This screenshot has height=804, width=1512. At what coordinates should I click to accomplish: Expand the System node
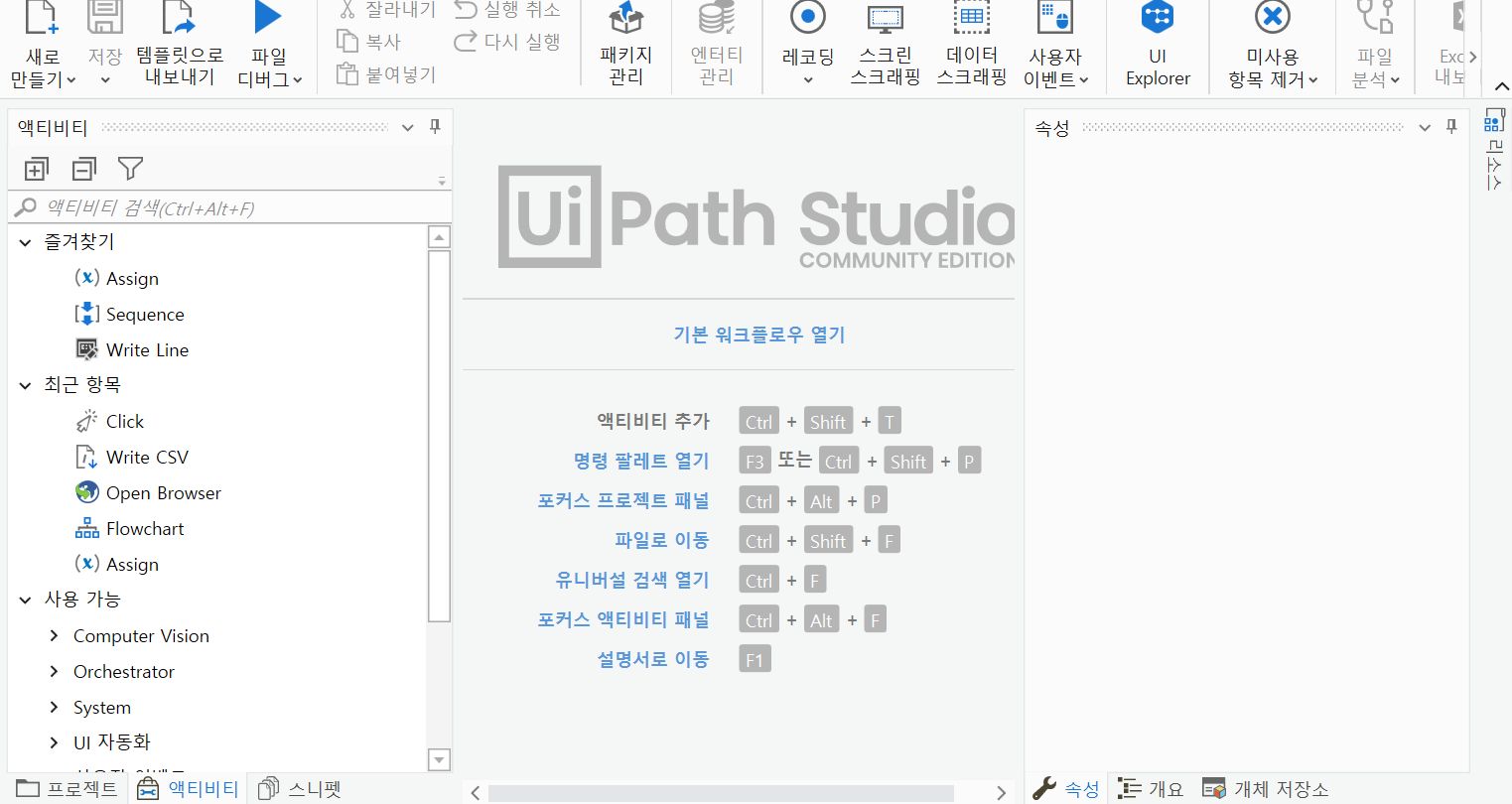point(54,707)
